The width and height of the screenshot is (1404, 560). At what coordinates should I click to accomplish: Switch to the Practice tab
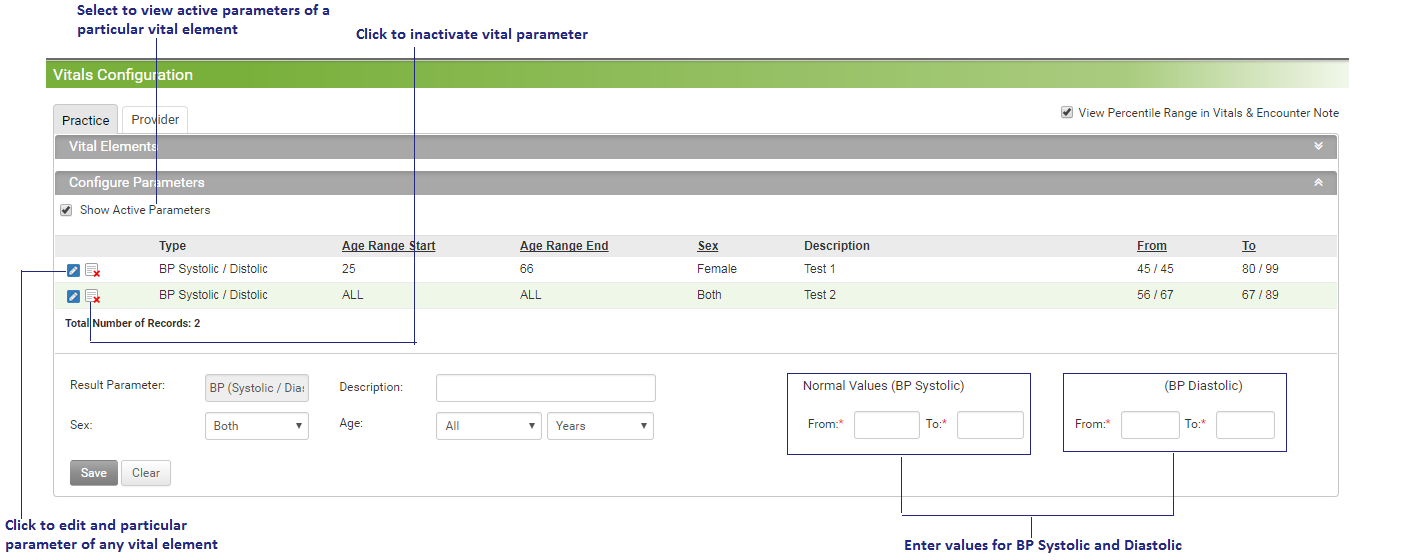coord(86,120)
